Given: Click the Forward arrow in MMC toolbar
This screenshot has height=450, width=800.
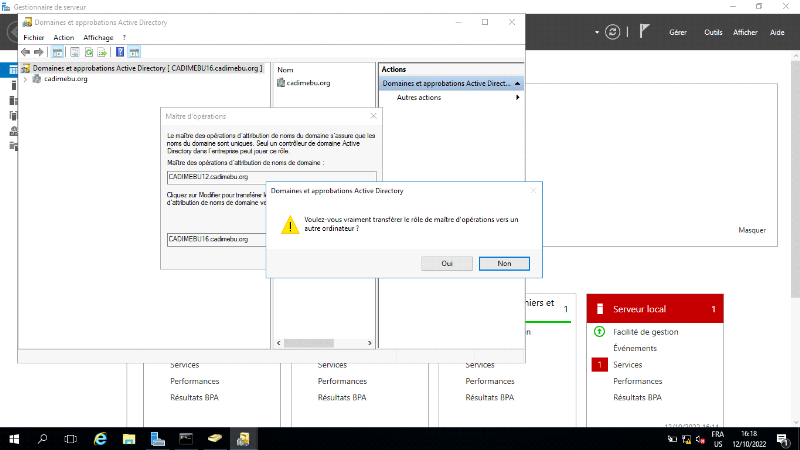Looking at the screenshot, I should (x=39, y=51).
